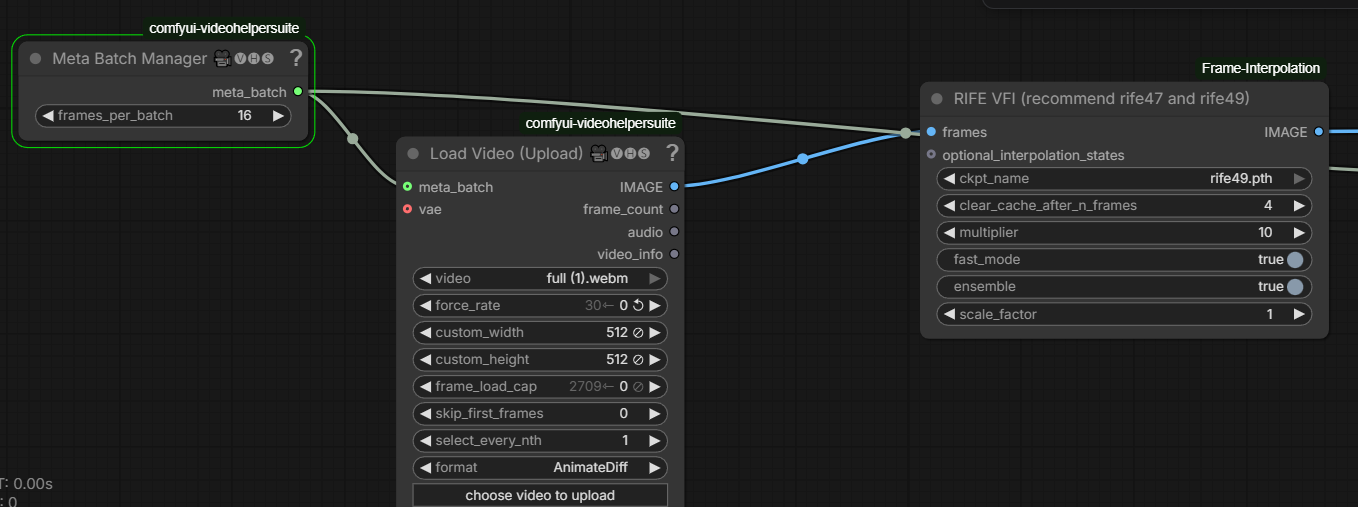Decrease force_rate with left arrow

coord(424,305)
